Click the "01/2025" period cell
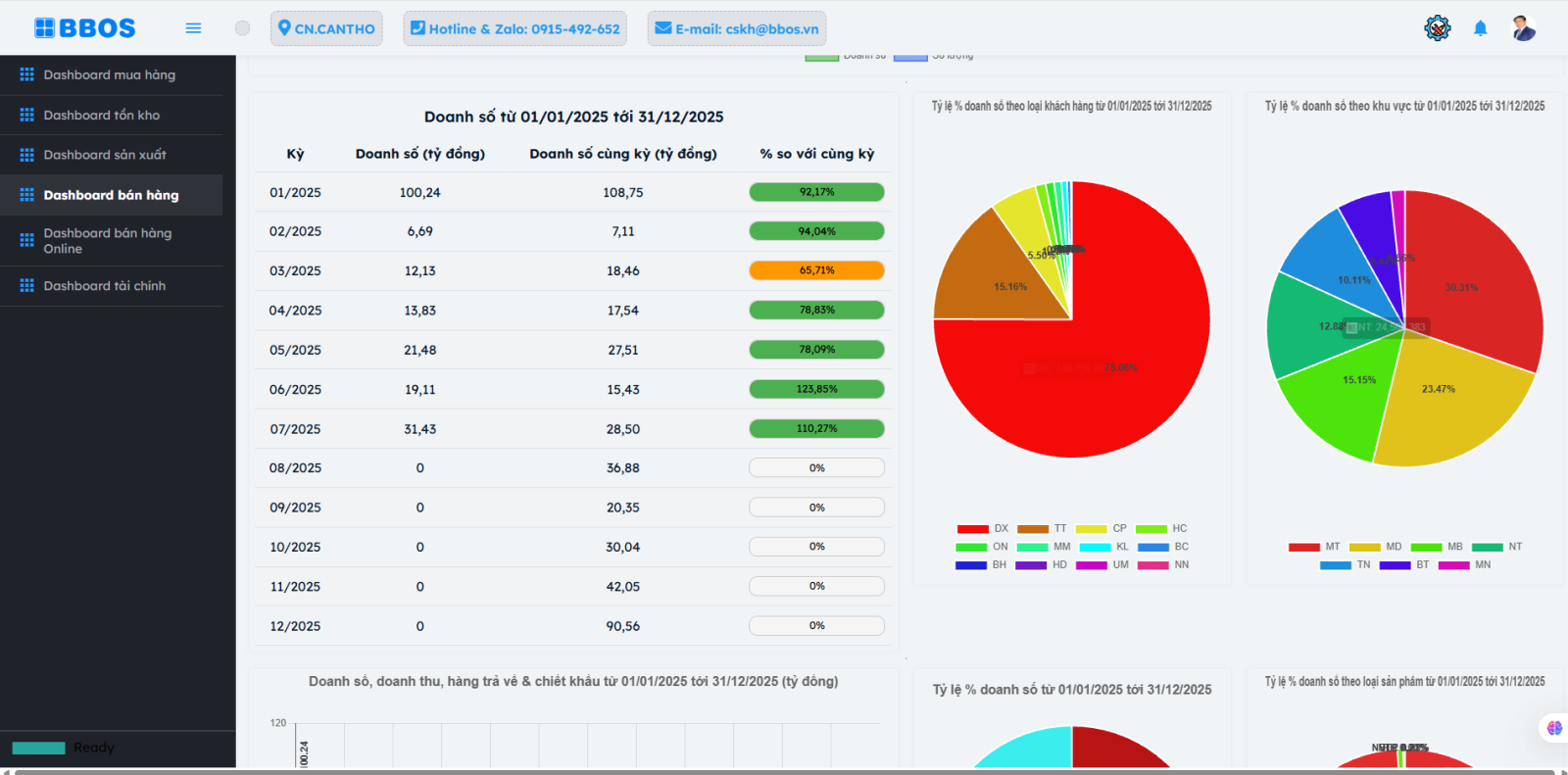 (295, 193)
